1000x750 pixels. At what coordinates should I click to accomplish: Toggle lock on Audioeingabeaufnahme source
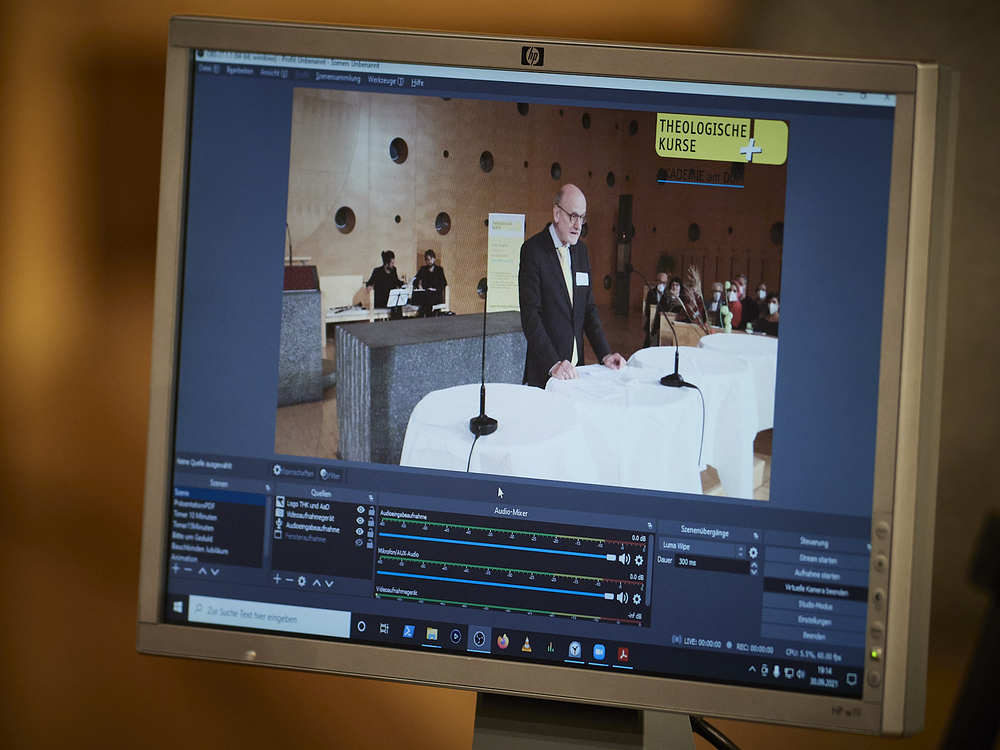tap(371, 530)
